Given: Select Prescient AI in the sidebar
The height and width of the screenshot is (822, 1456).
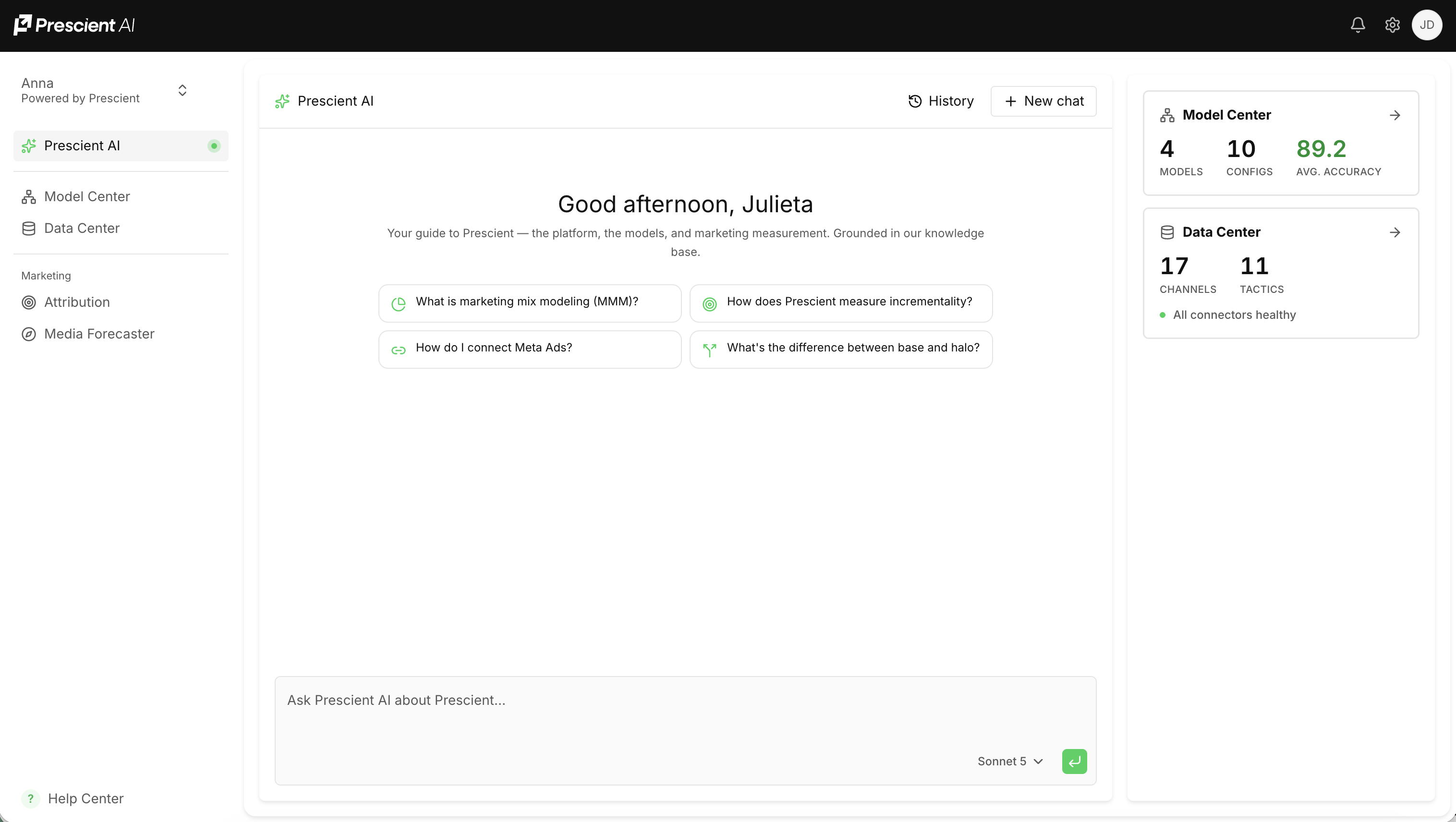Looking at the screenshot, I should pos(121,146).
